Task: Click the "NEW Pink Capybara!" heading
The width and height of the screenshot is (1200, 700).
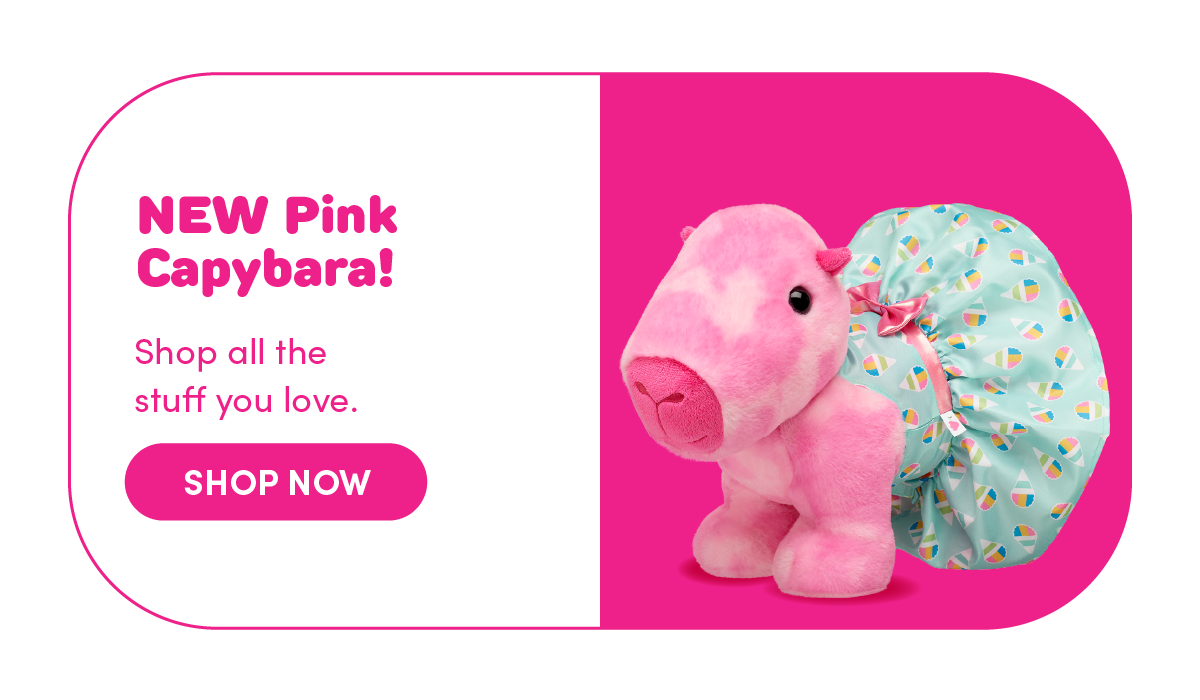Action: pos(266,242)
